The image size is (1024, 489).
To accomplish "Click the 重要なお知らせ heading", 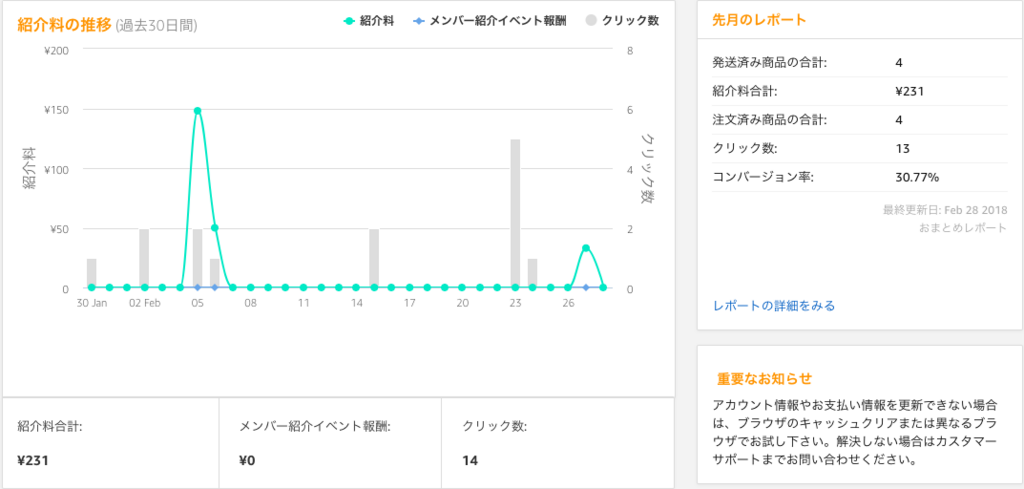I will [764, 379].
